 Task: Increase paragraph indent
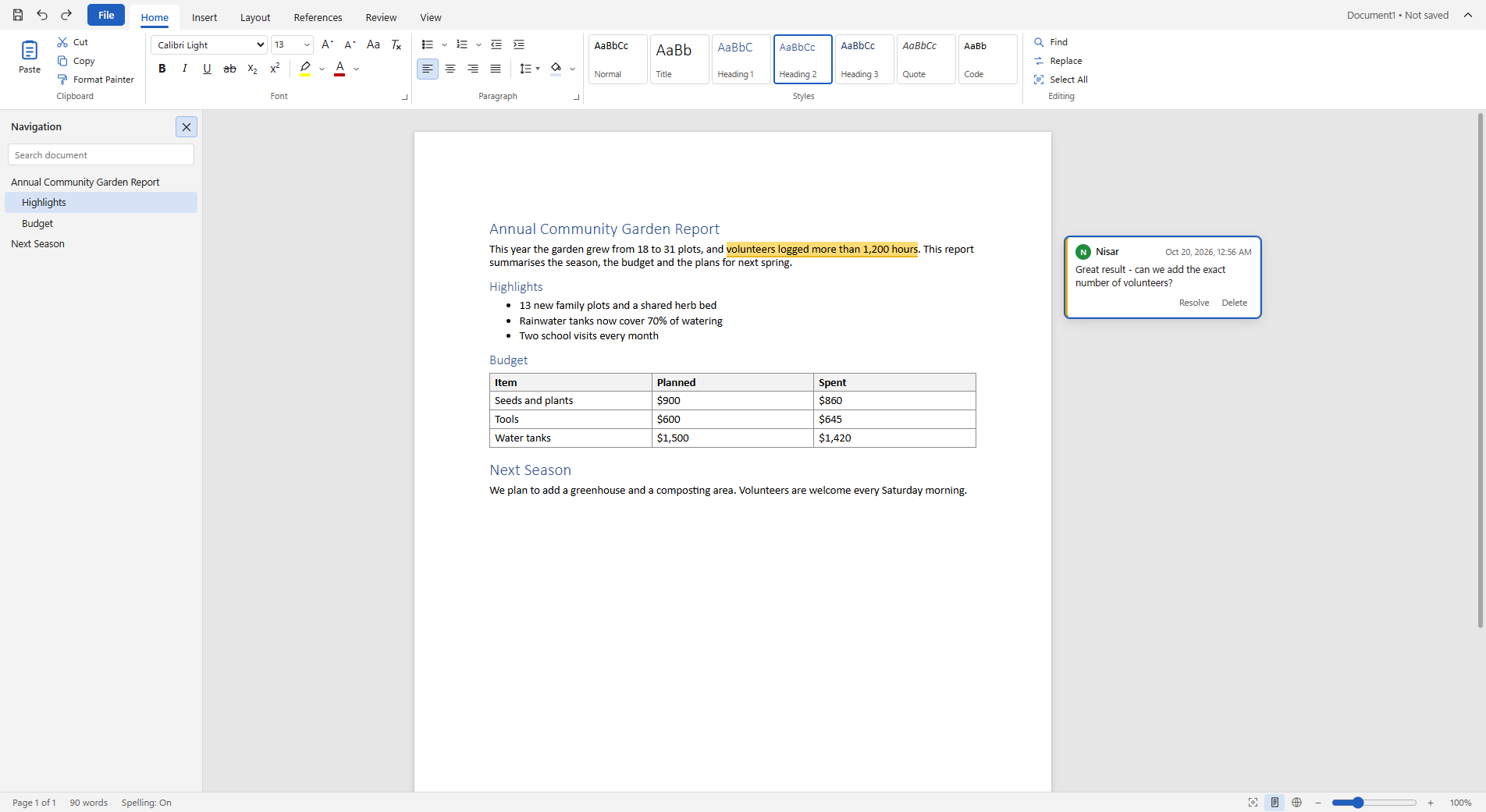pos(519,44)
